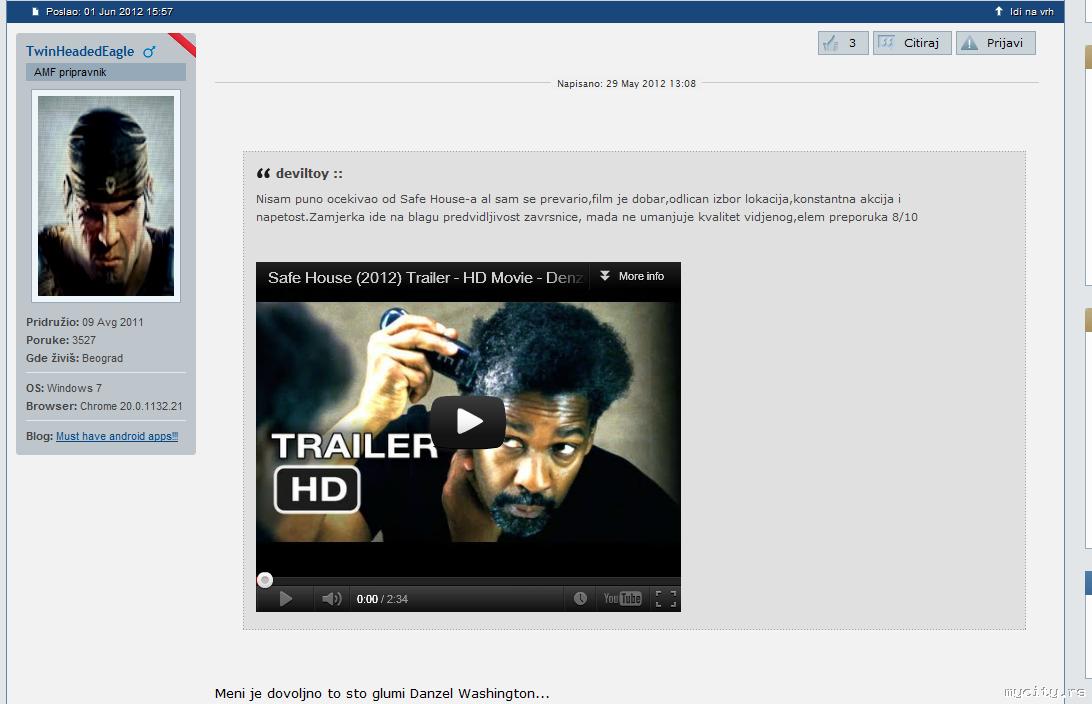Viewport: 1092px width, 704px height.
Task: Click the YouTube logo in player
Action: 623,599
